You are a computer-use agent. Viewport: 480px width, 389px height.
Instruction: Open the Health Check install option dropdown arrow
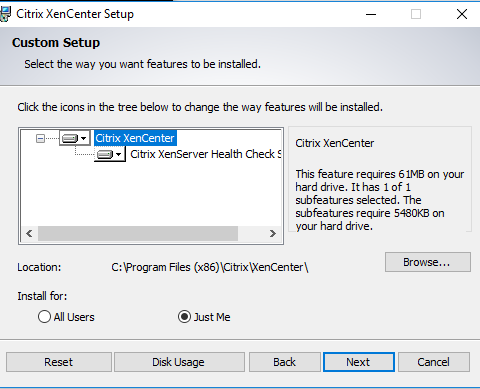pyautogui.click(x=118, y=154)
